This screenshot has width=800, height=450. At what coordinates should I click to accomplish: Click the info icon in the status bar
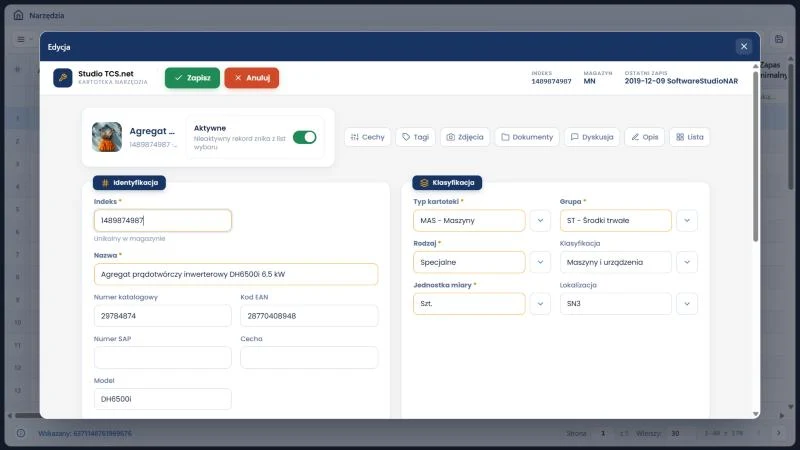21,433
